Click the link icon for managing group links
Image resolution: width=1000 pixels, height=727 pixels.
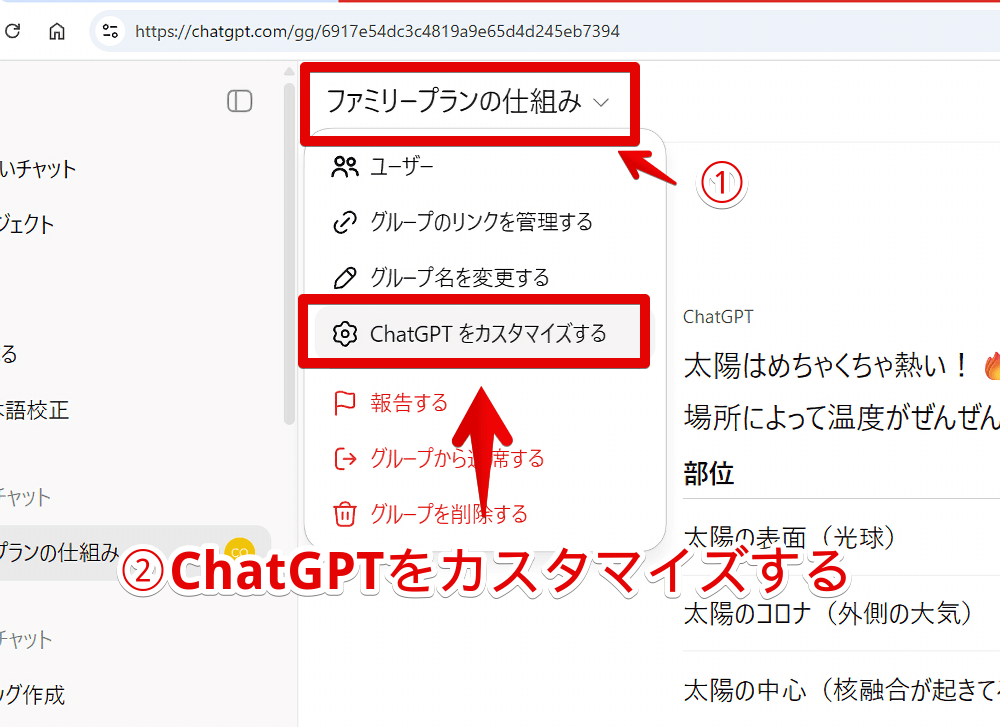(345, 222)
